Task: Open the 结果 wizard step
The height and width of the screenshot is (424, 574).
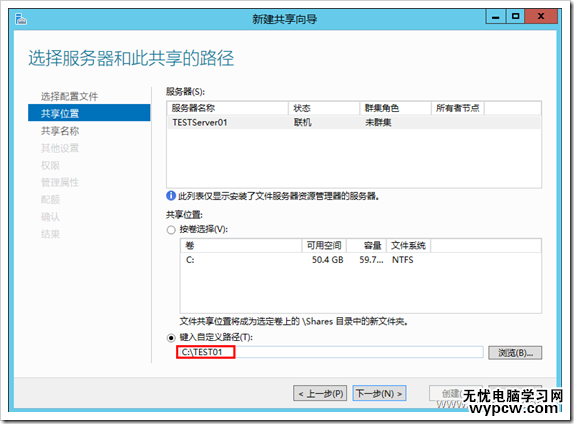Action: 50,234
